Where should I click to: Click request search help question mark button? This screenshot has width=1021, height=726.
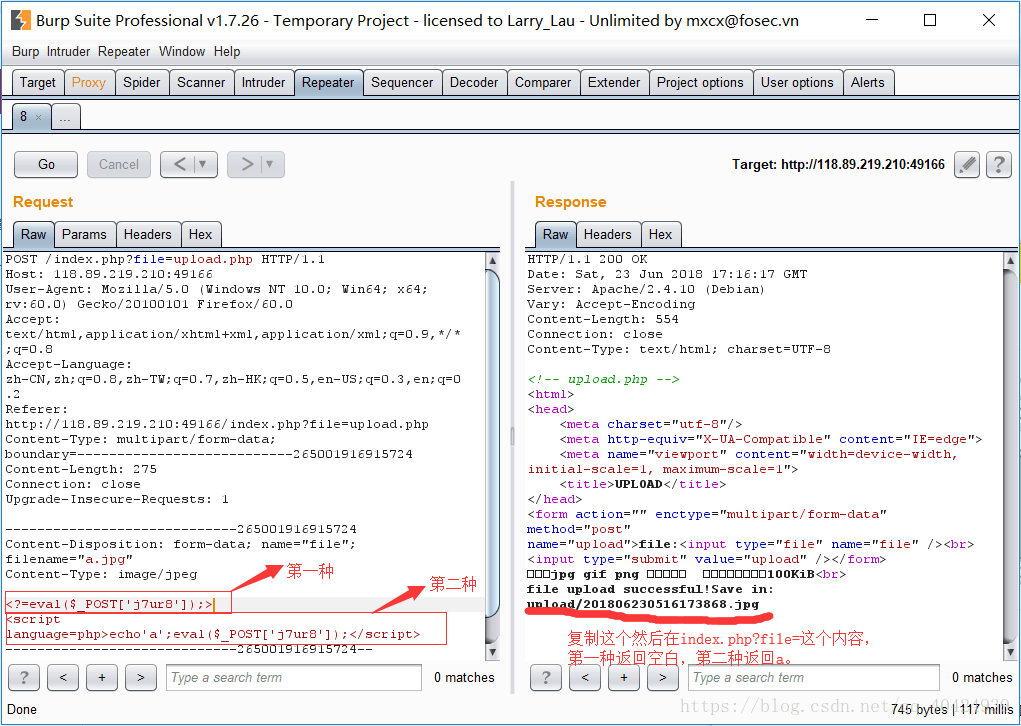coord(24,677)
